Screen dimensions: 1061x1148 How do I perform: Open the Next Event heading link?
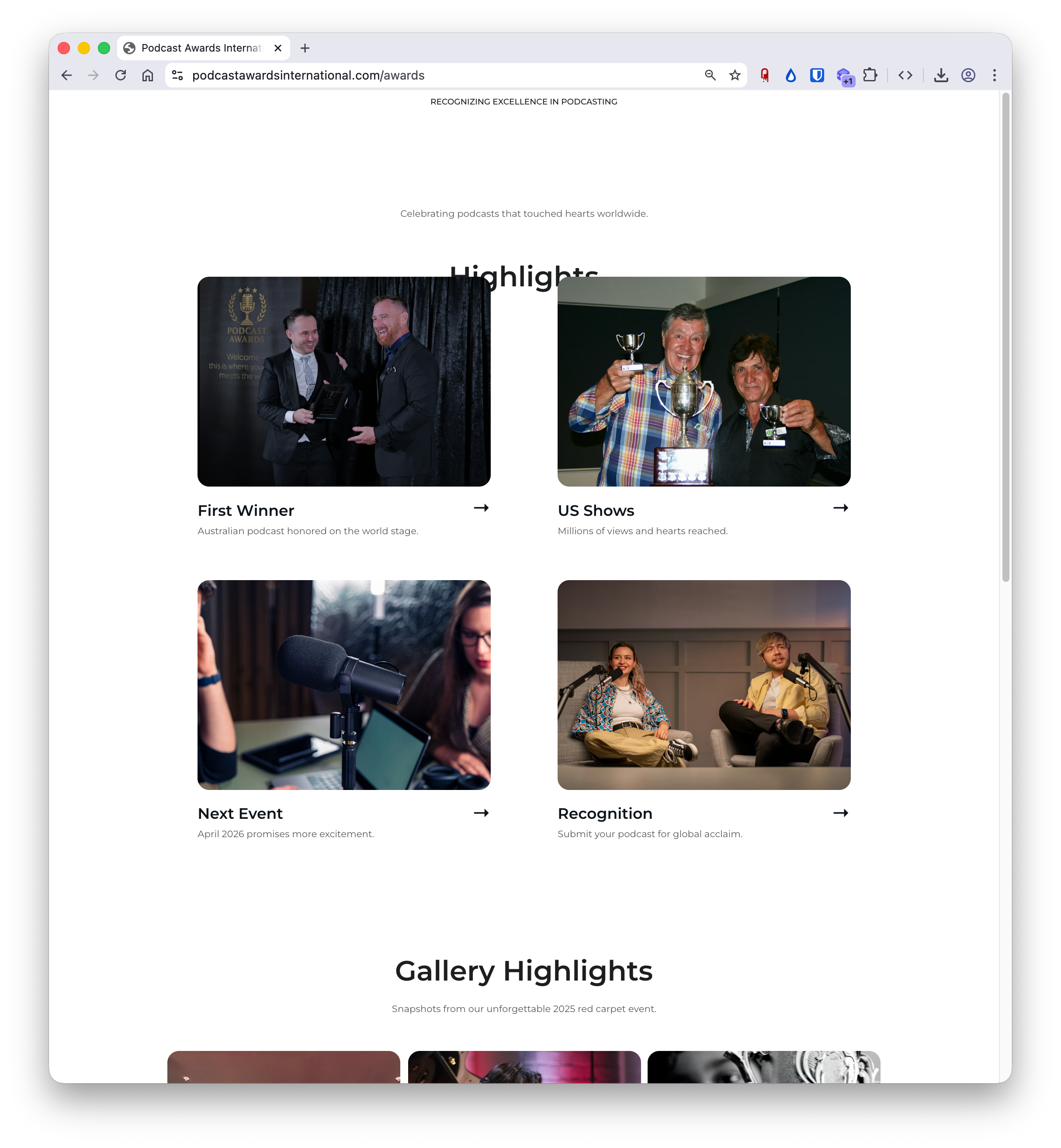(240, 813)
